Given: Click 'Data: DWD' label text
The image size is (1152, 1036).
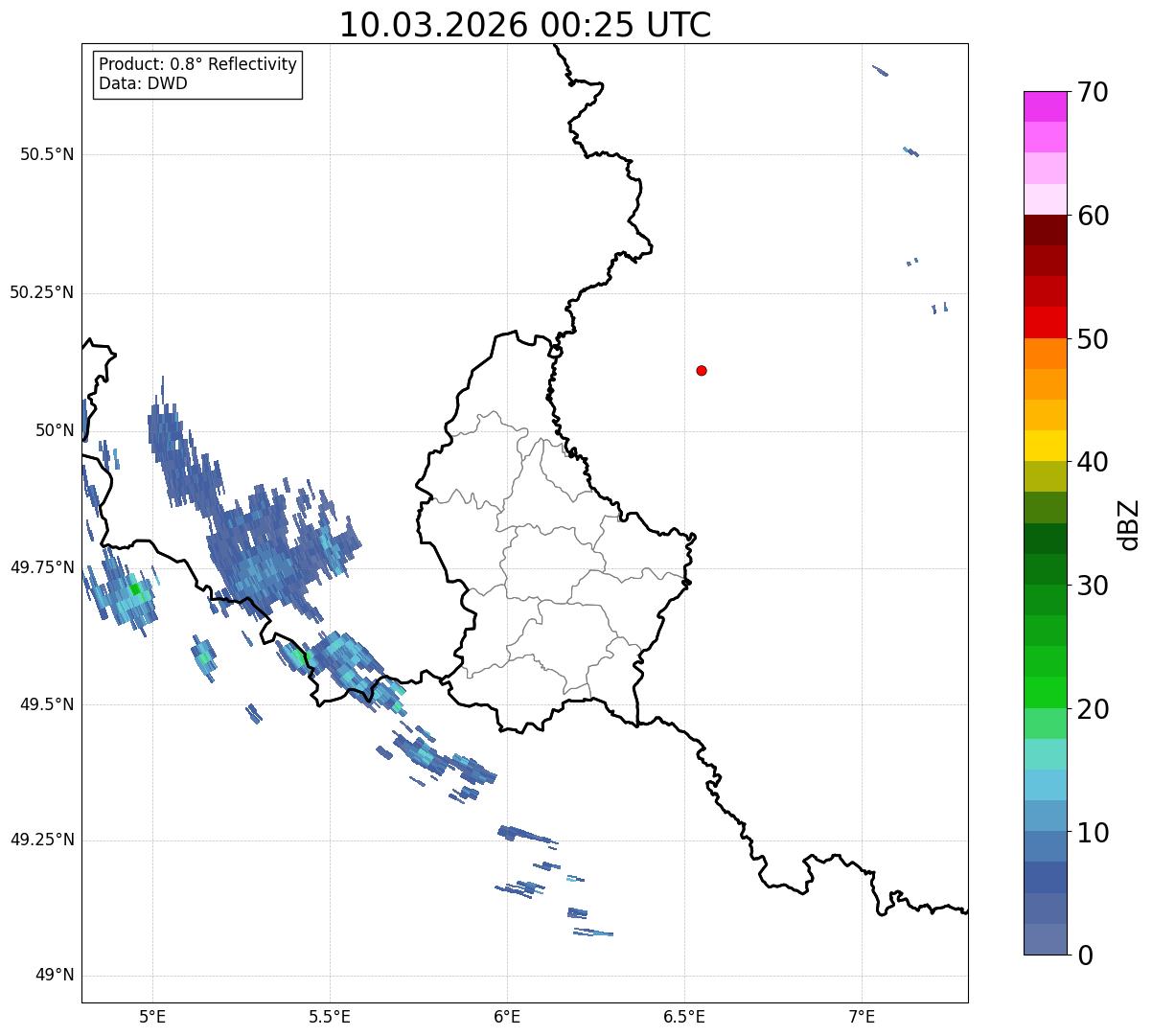Looking at the screenshot, I should click(144, 83).
